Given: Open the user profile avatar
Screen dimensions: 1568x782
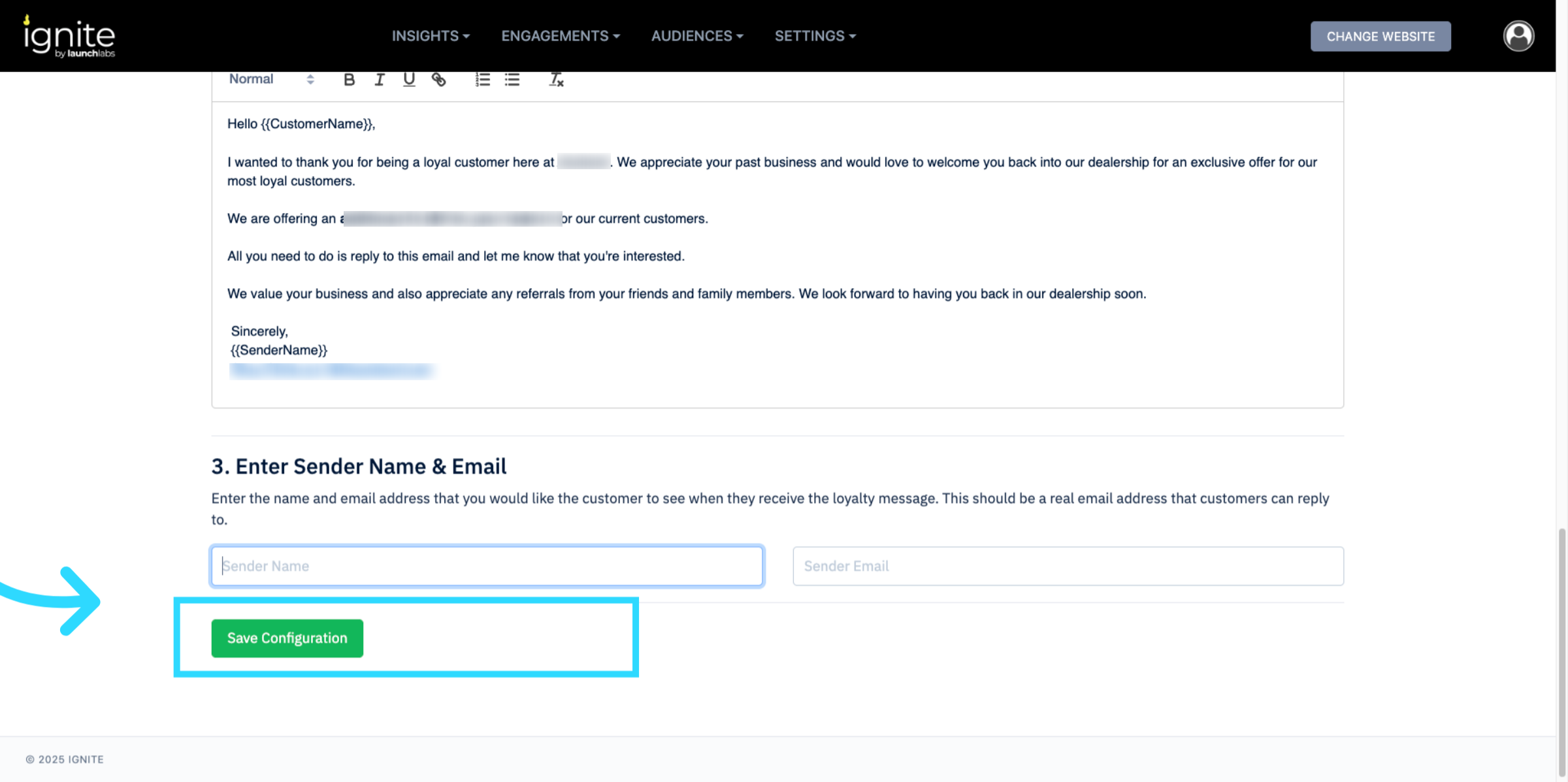Looking at the screenshot, I should click(x=1518, y=36).
